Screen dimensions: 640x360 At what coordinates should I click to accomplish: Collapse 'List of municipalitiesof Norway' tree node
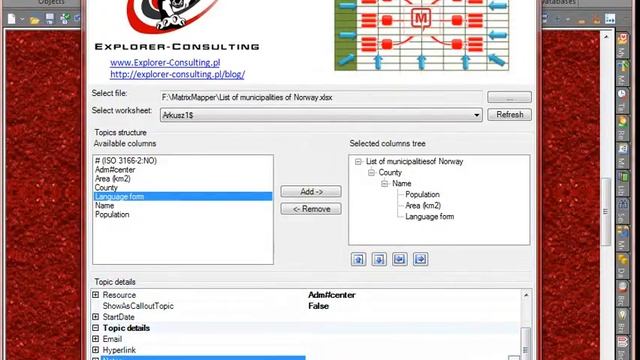pos(358,162)
